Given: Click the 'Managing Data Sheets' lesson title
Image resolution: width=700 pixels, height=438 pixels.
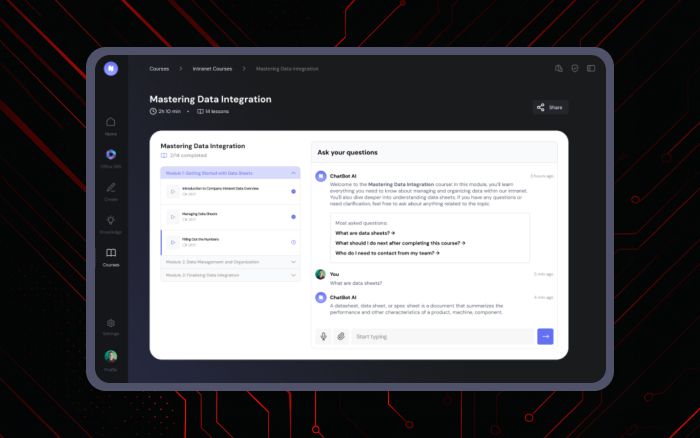Looking at the screenshot, I should tap(200, 214).
